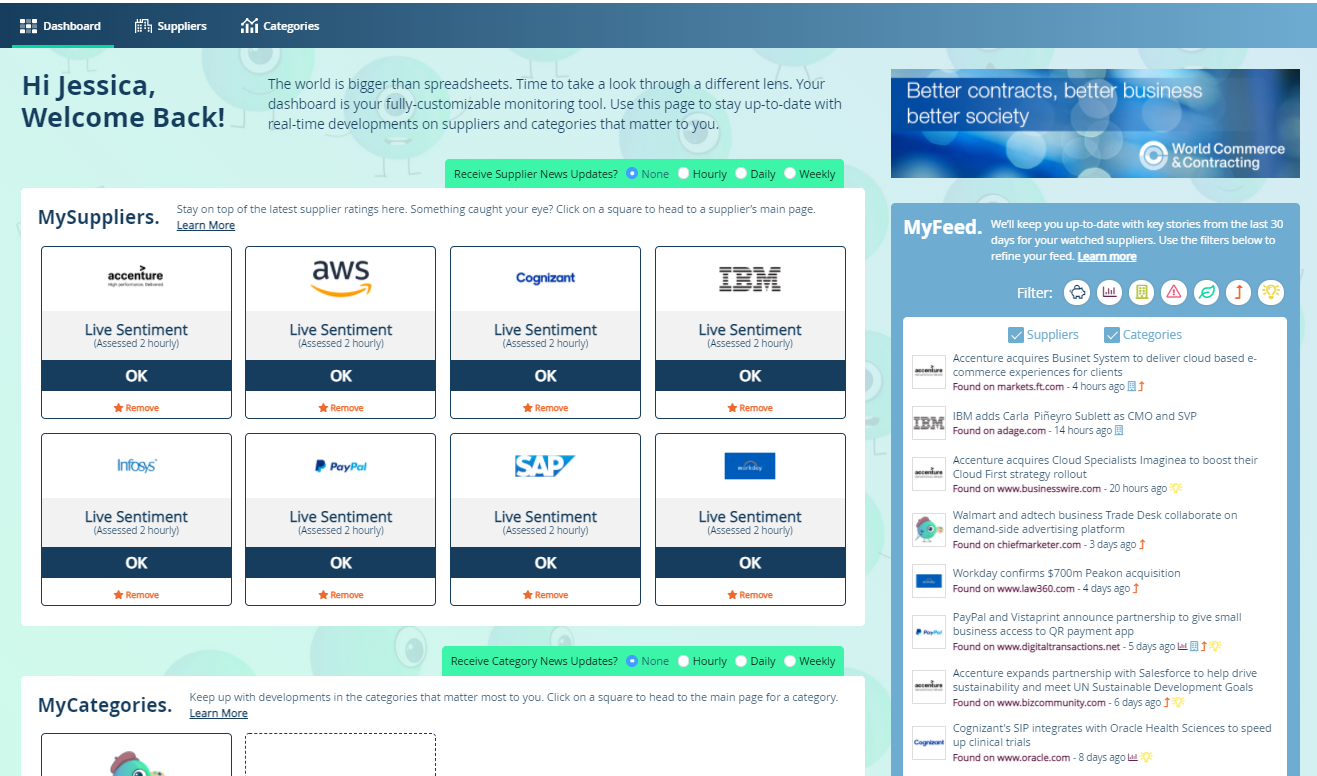Click the AWS logo tile

[x=341, y=278]
